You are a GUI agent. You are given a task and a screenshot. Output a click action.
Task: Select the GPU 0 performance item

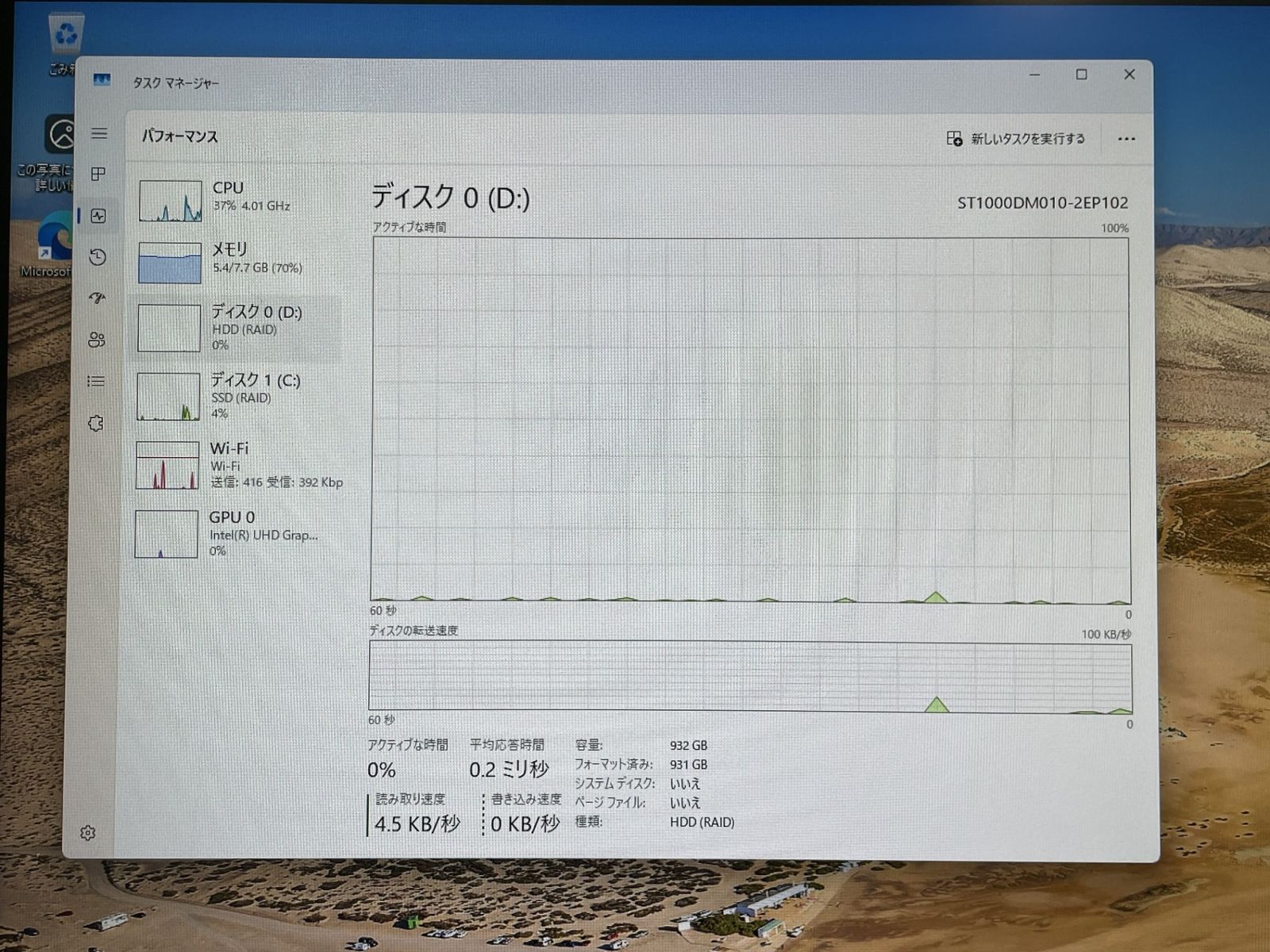tap(238, 533)
